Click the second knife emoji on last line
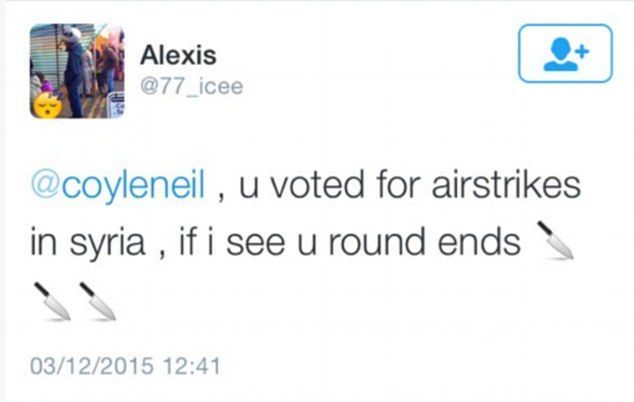The height and width of the screenshot is (402, 634). coord(98,302)
